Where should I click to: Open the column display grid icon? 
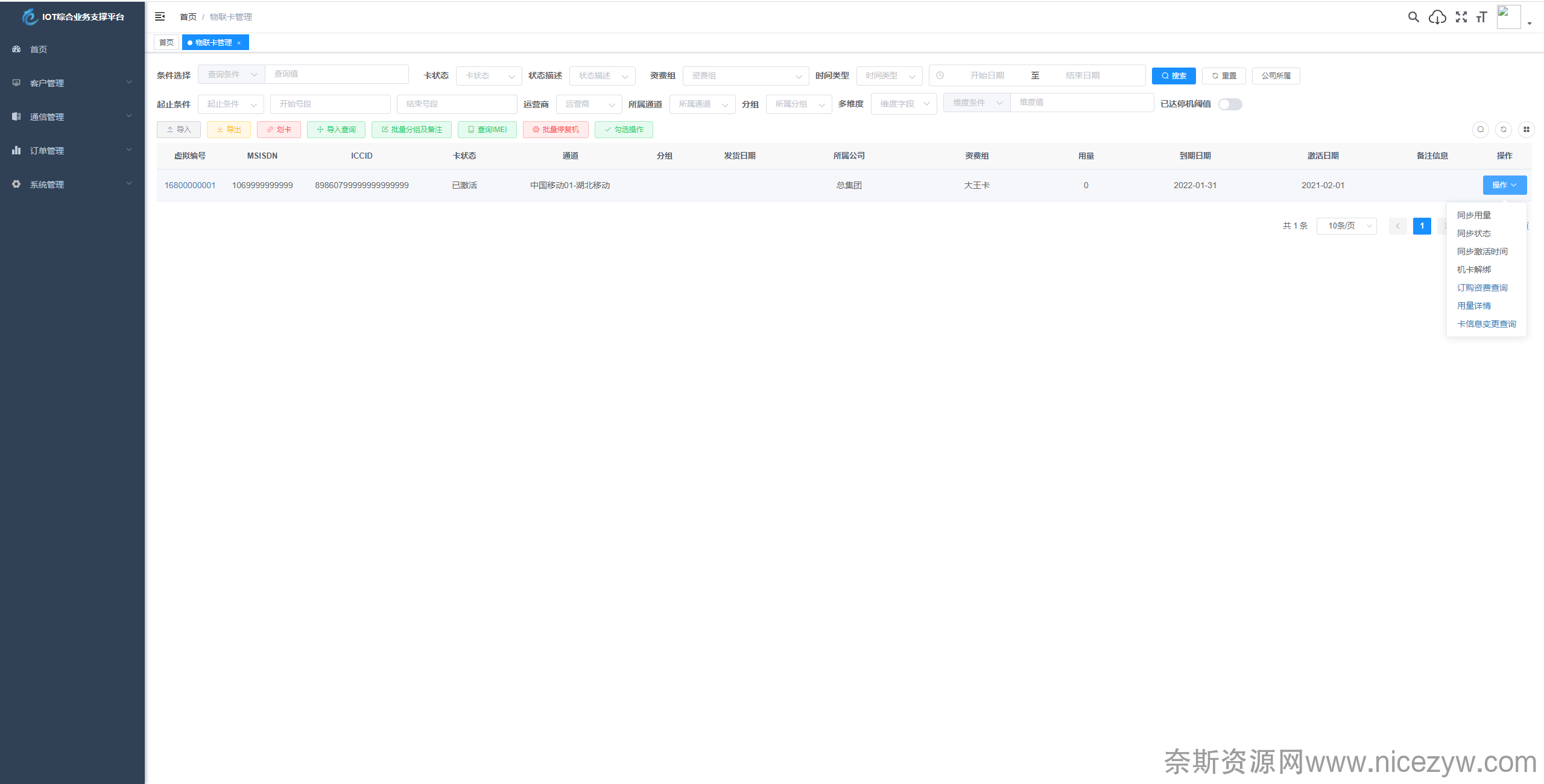(x=1526, y=129)
